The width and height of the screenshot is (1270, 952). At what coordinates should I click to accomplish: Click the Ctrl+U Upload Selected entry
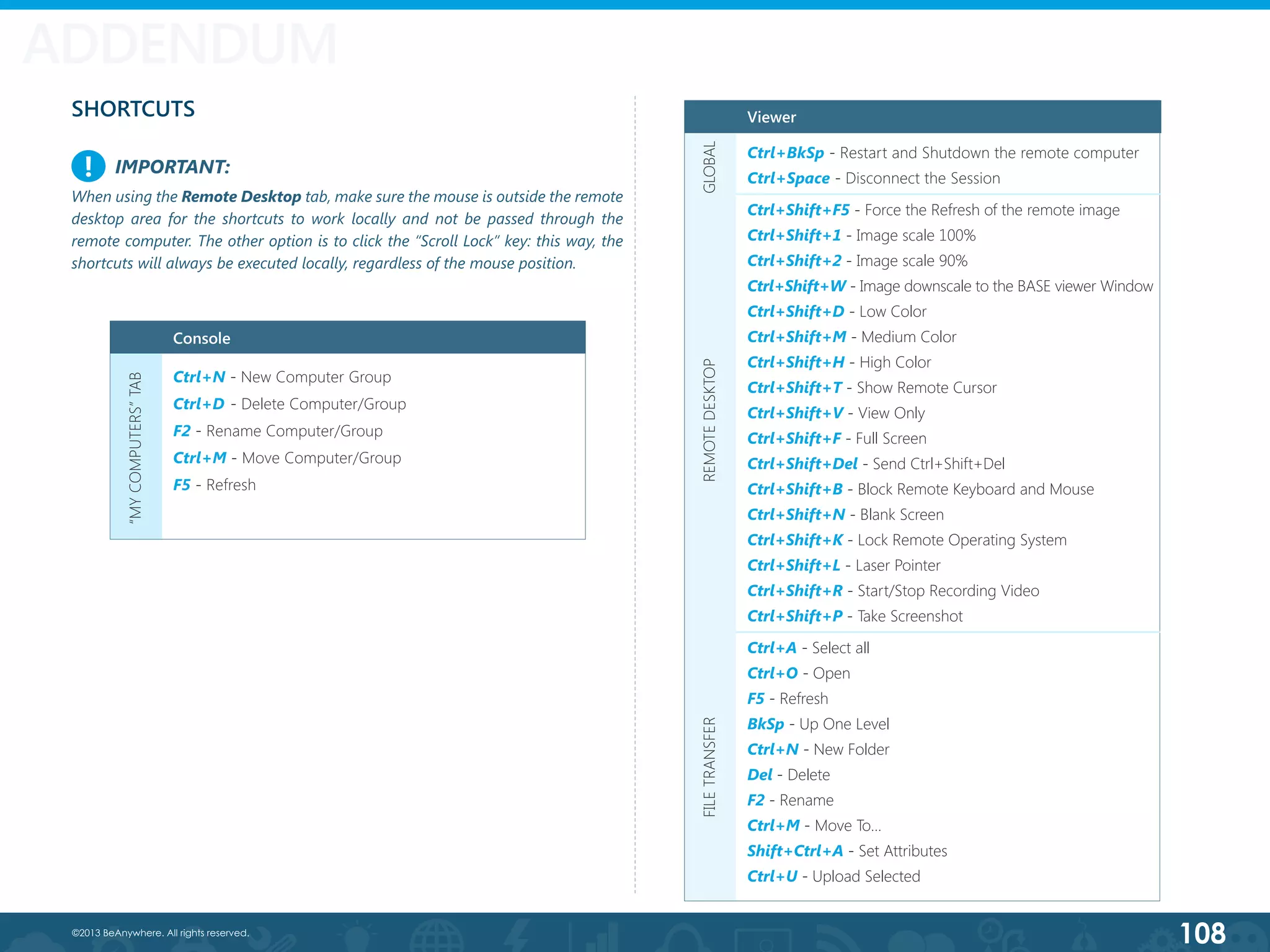(x=833, y=876)
